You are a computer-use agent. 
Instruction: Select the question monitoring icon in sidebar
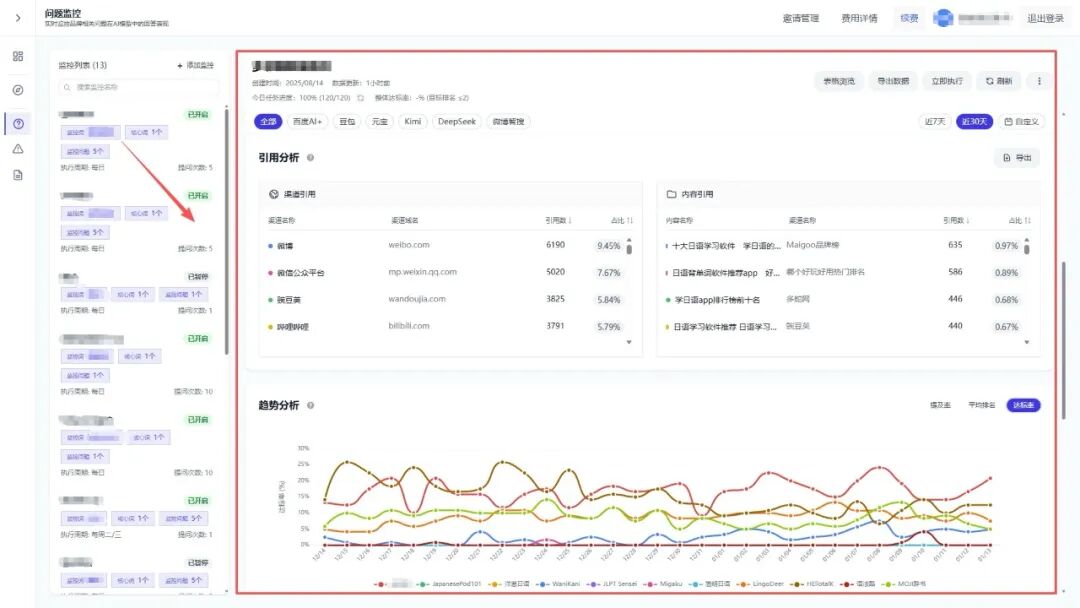tap(18, 124)
